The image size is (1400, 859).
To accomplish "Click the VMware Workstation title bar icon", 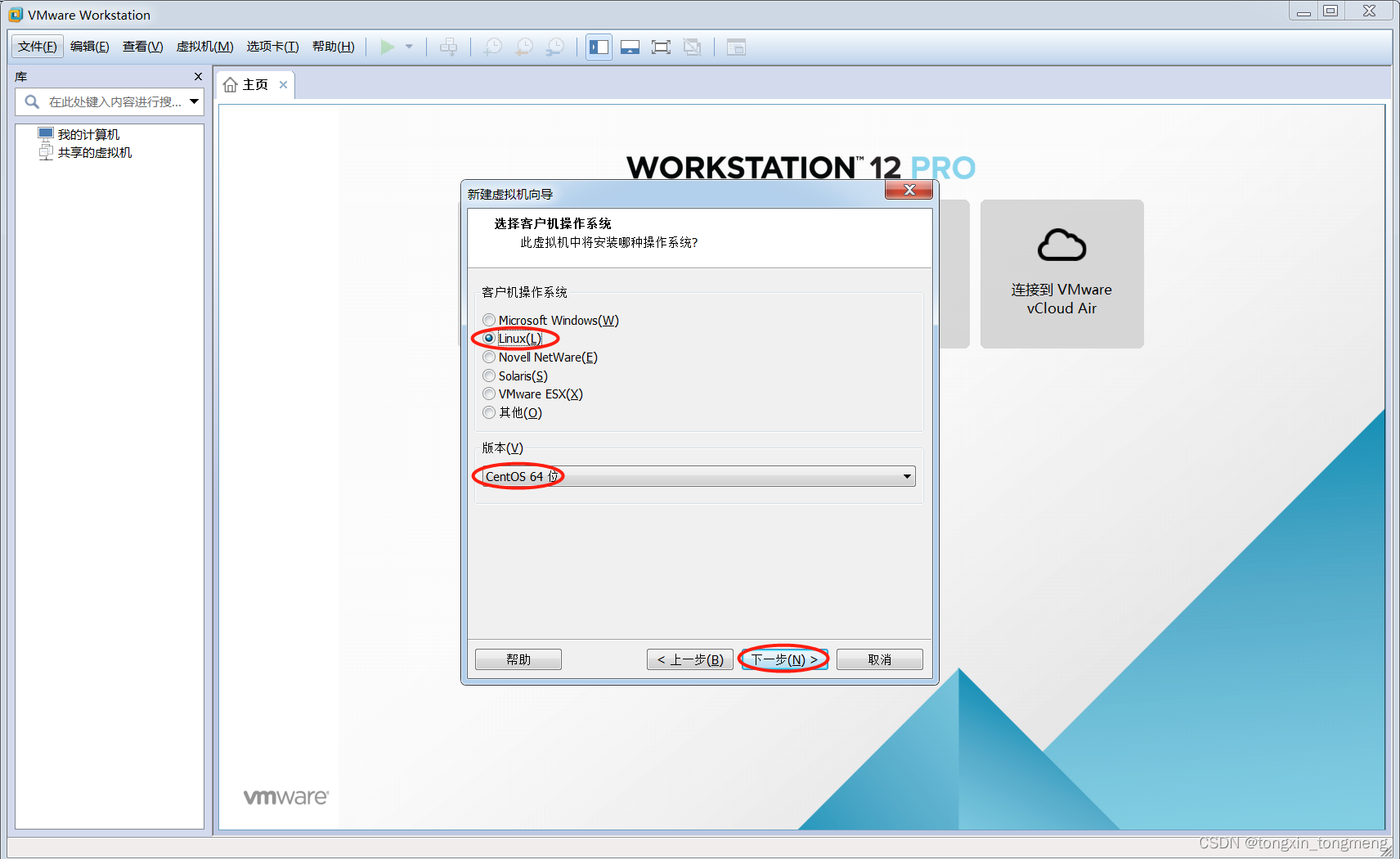I will [16, 15].
